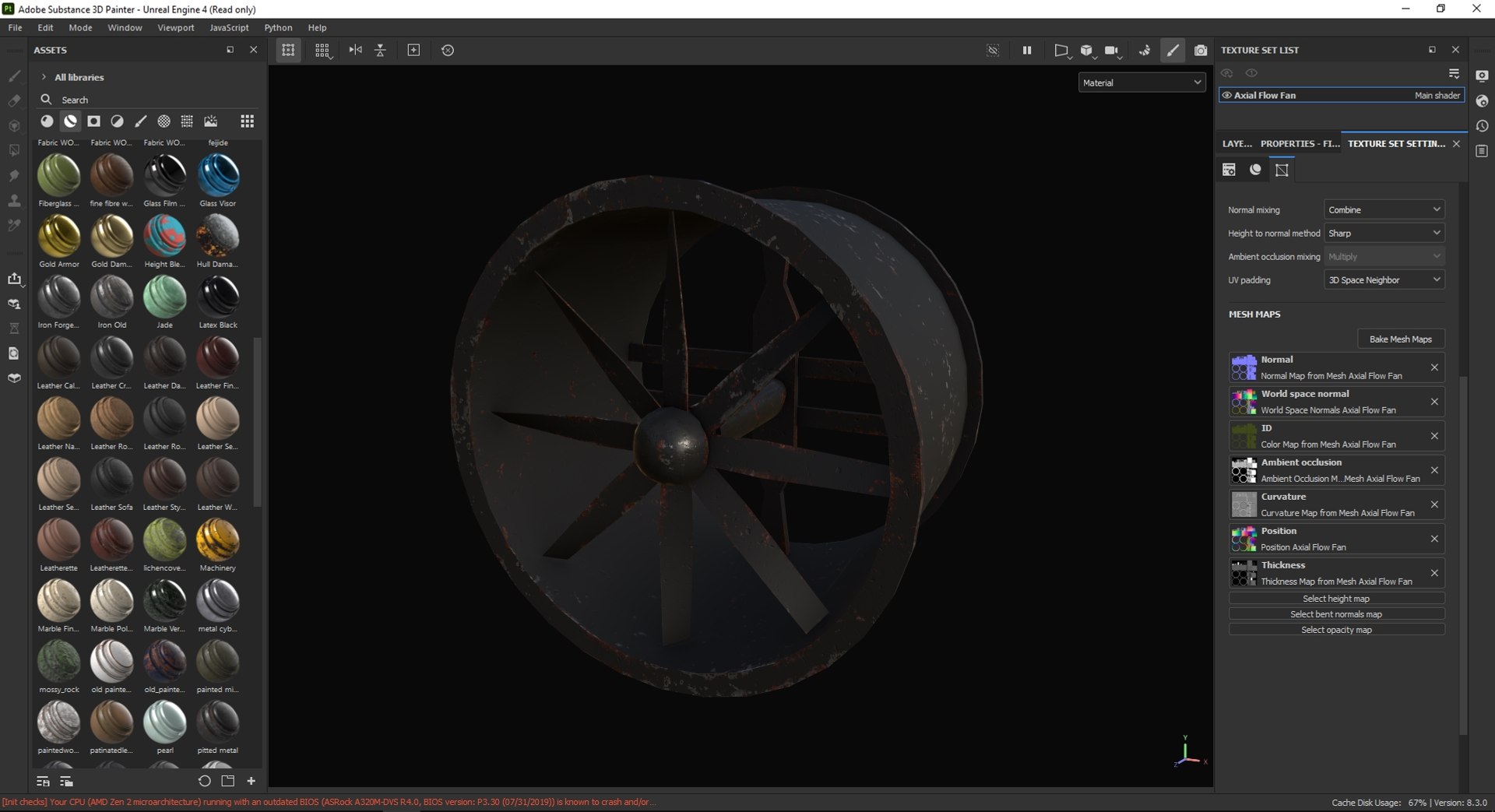Open the Height to normal method dropdown
The height and width of the screenshot is (812, 1495).
point(1384,234)
